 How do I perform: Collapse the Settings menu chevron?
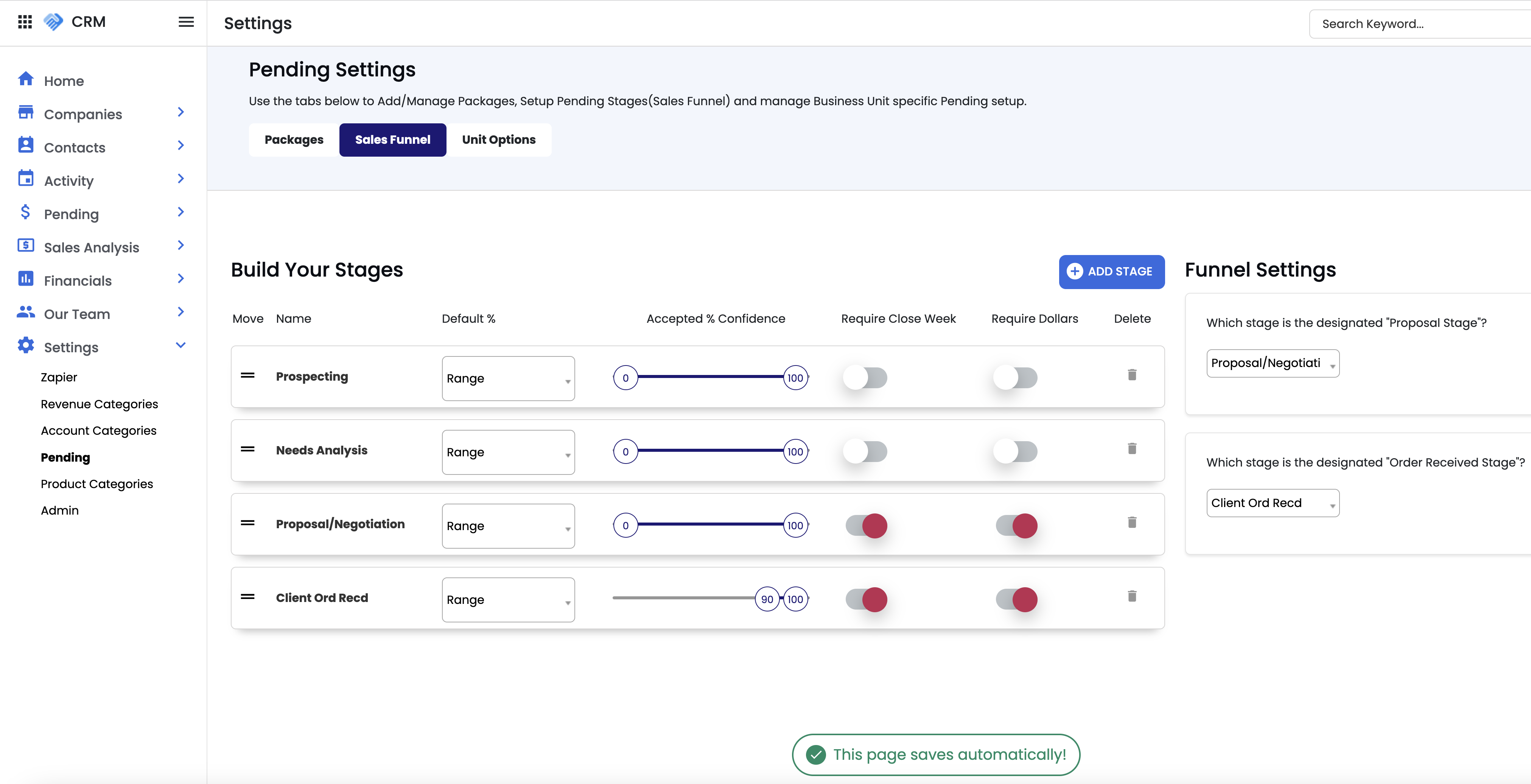pyautogui.click(x=180, y=345)
